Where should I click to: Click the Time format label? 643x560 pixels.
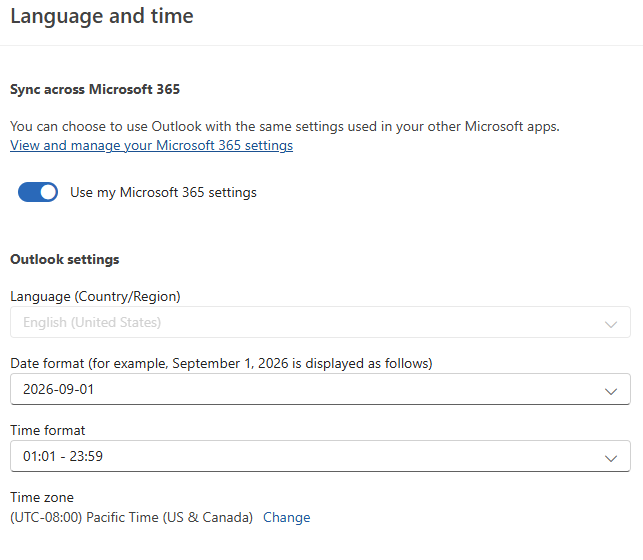coord(48,430)
